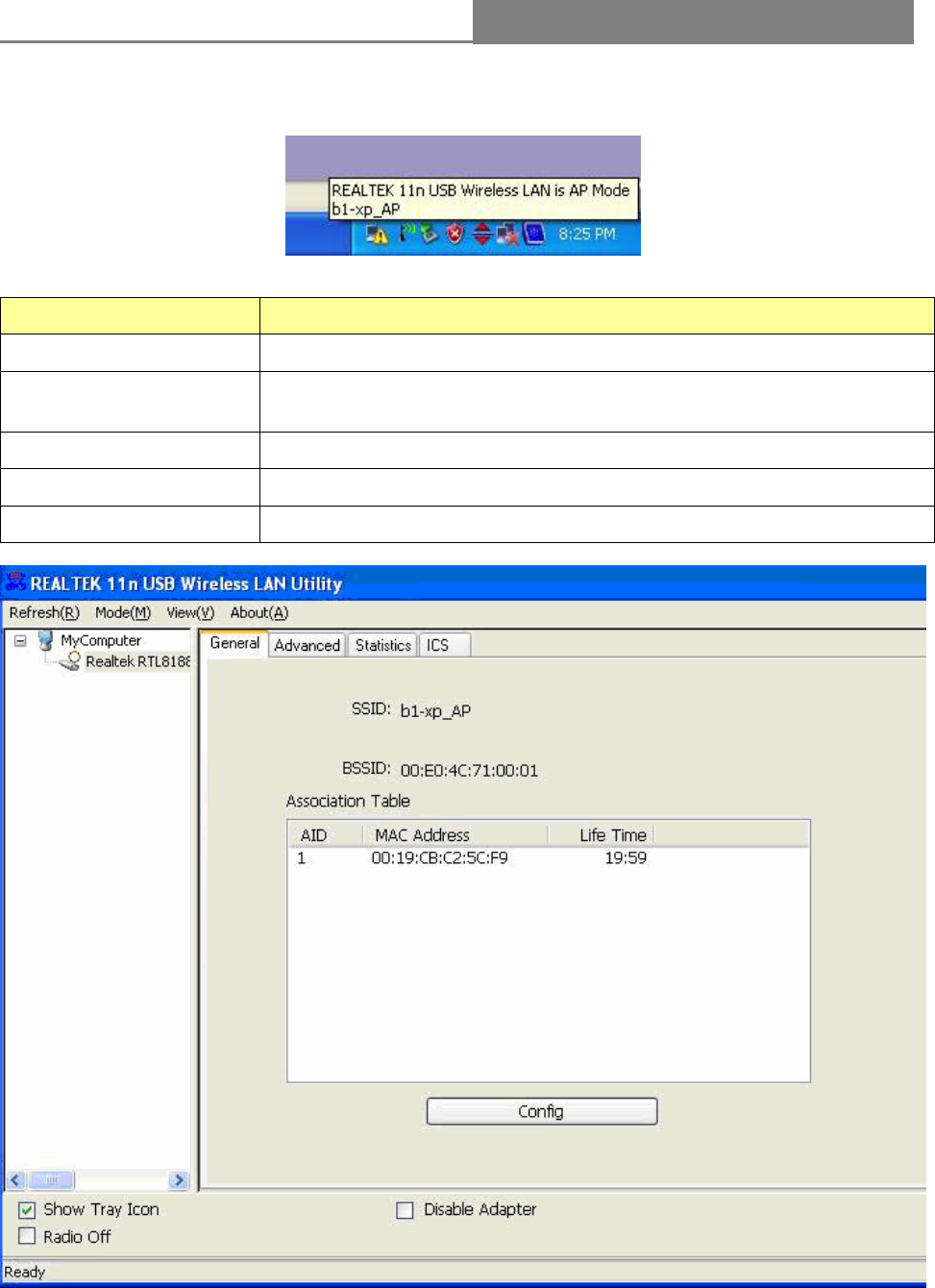Check the Disable Adapter checkbox
The image size is (935, 1288).
(x=405, y=1210)
